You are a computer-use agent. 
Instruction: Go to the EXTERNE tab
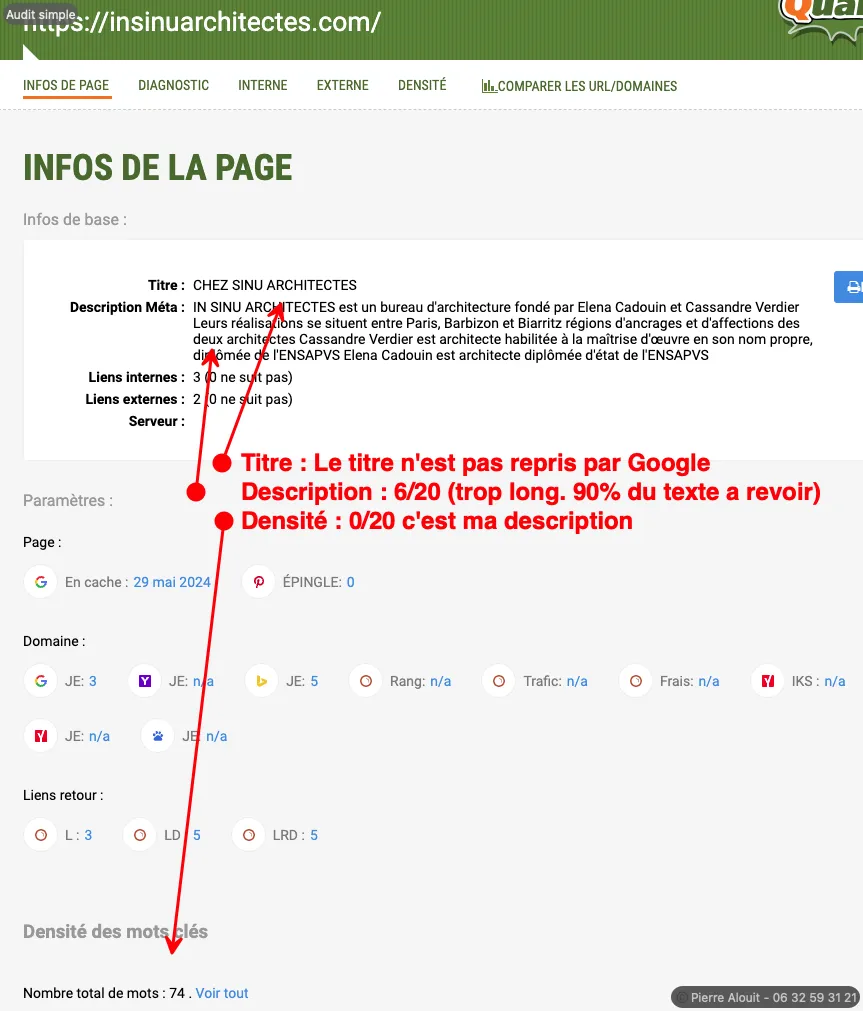pyautogui.click(x=343, y=86)
